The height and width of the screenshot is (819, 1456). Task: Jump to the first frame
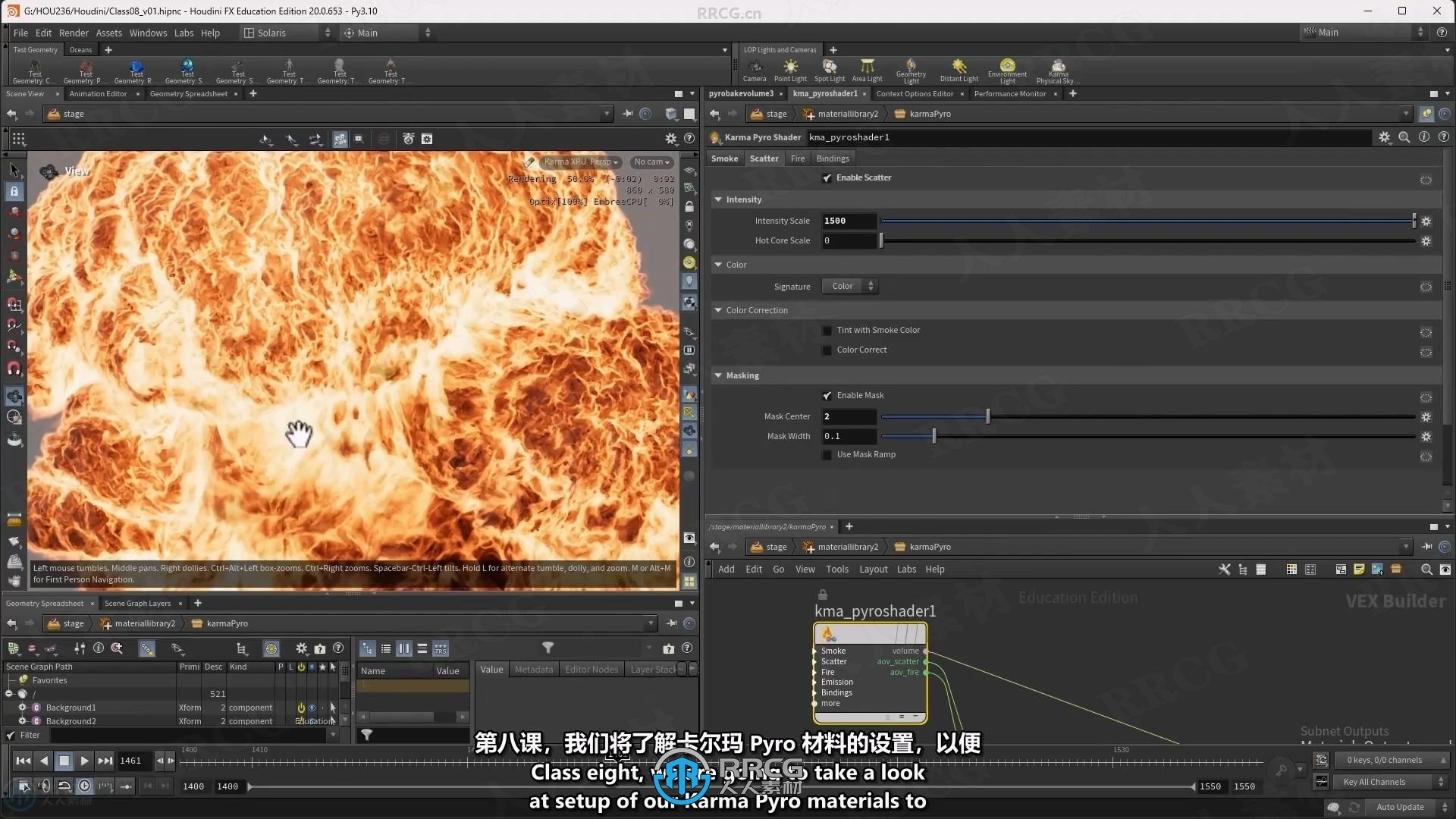23,761
